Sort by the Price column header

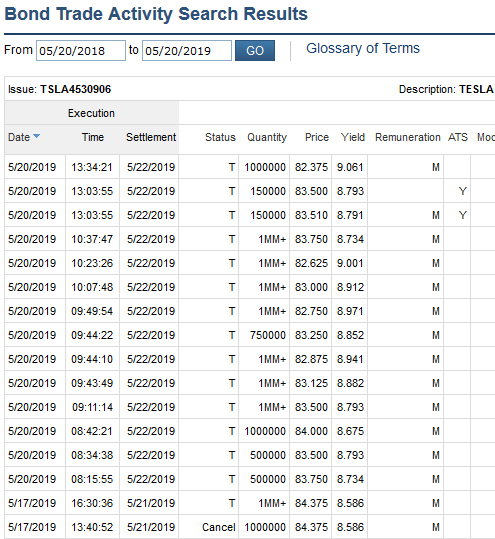click(x=317, y=137)
